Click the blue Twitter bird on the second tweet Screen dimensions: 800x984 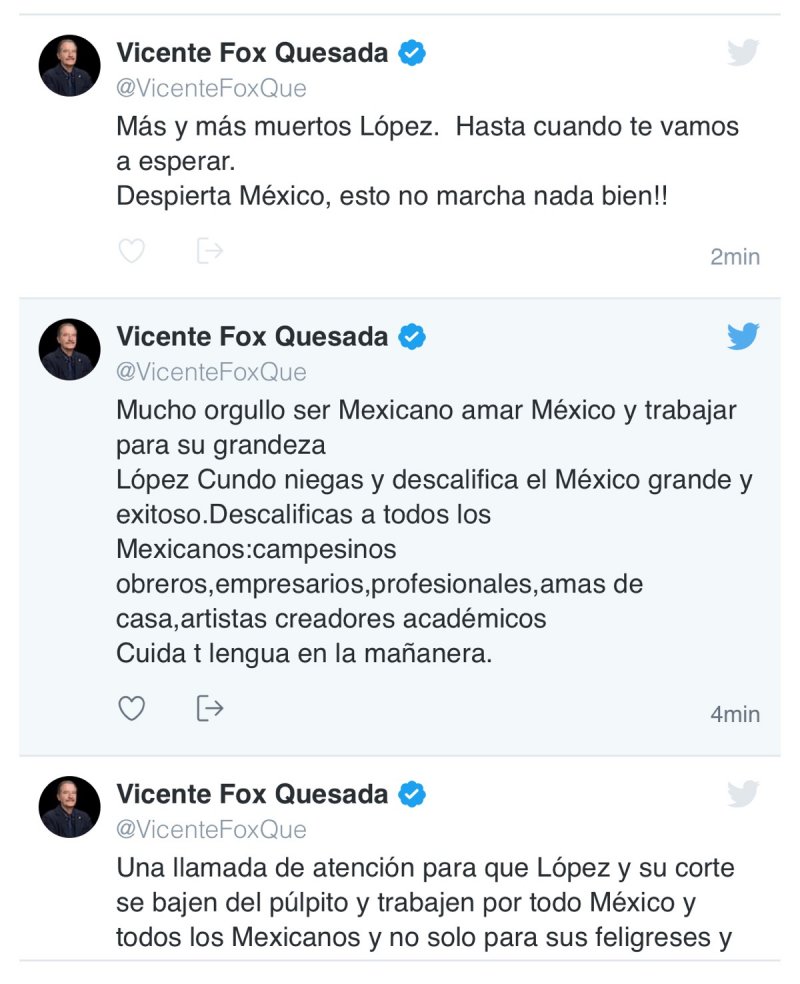point(742,337)
